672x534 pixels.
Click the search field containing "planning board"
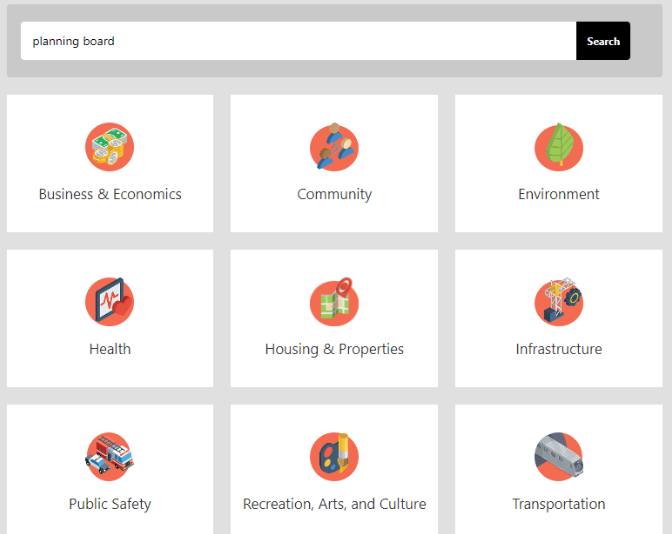pyautogui.click(x=298, y=41)
